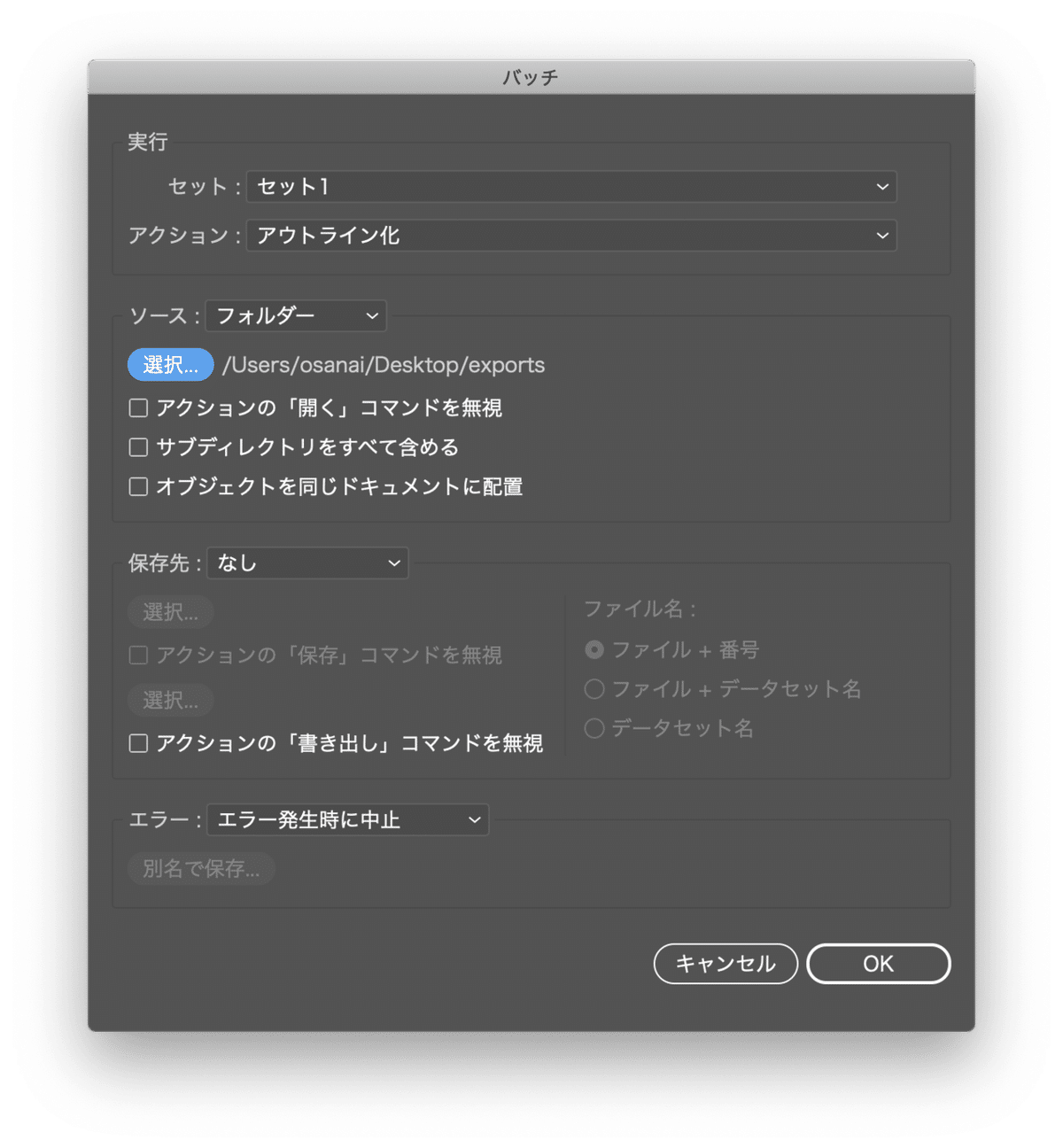Open the アクション dropdown showing アウトライン化
1063x1148 pixels.
570,236
